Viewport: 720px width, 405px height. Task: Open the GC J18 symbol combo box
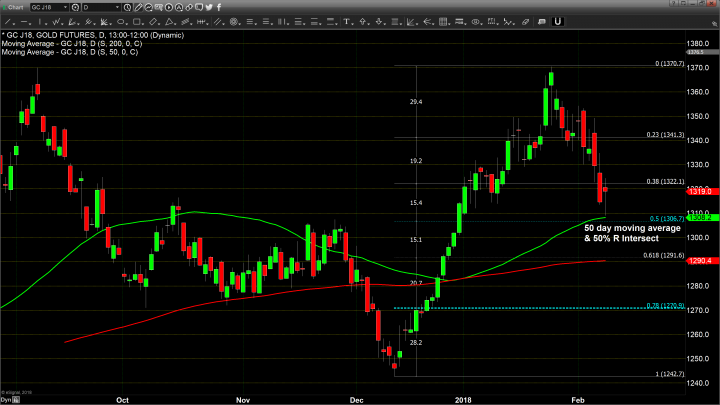[49, 7]
